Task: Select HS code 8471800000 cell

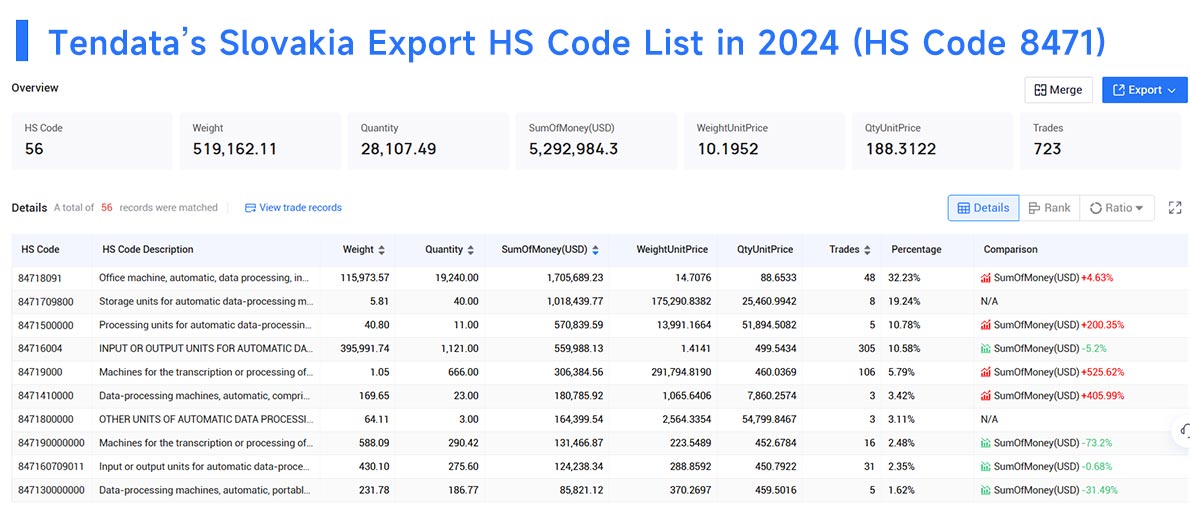Action: pos(46,419)
